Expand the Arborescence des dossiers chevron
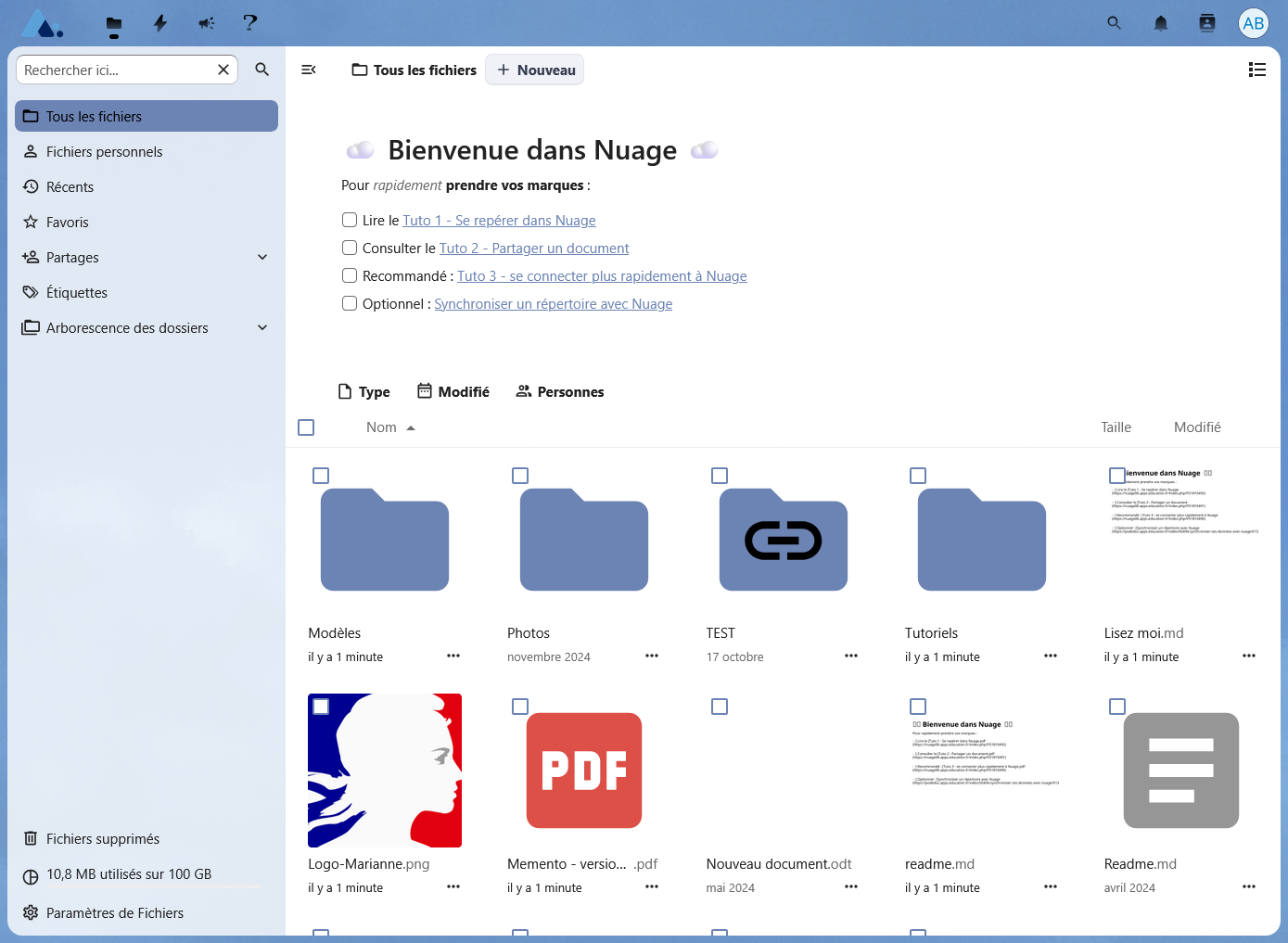The image size is (1288, 943). tap(262, 327)
